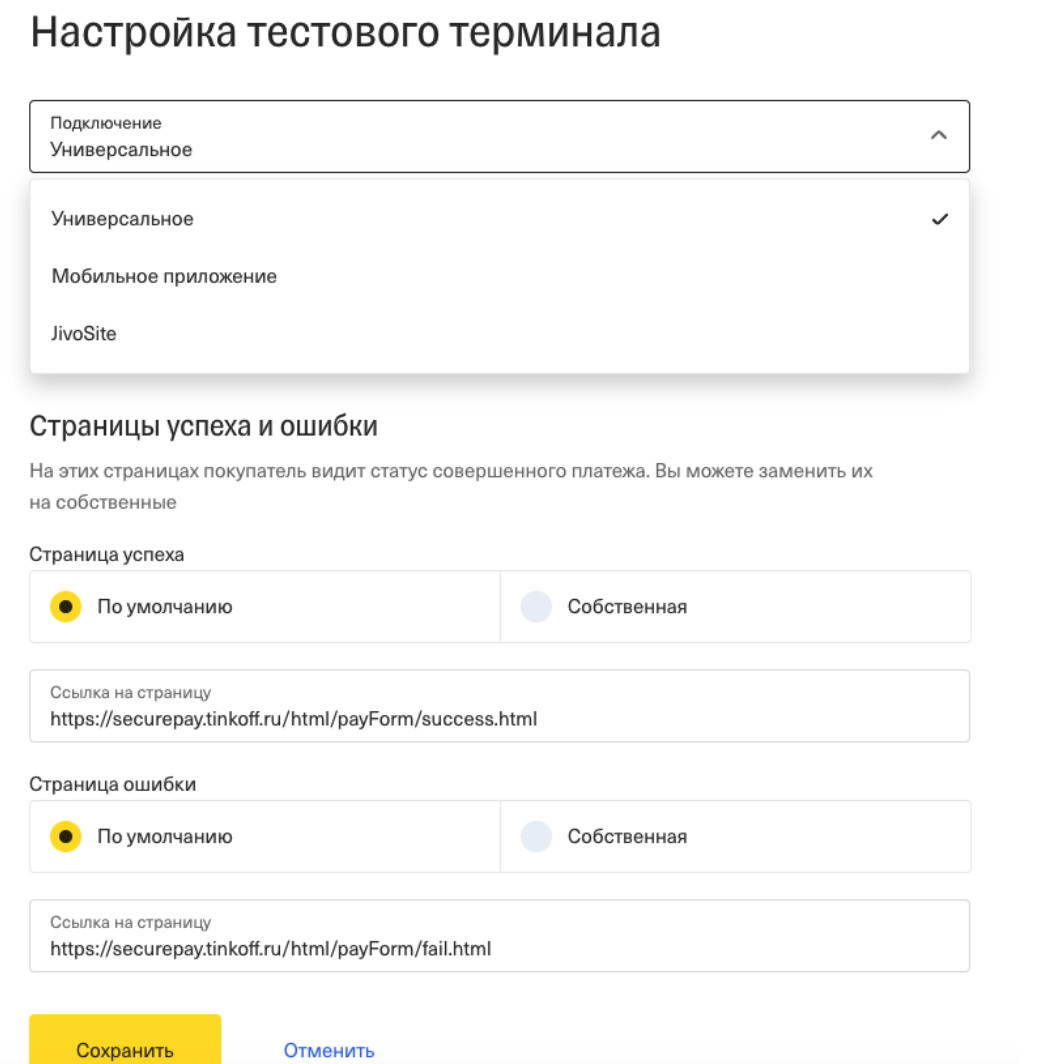Viewport: 1045px width, 1064px height.
Task: Select По умолчанию for Страница ошибки
Action: [66, 837]
